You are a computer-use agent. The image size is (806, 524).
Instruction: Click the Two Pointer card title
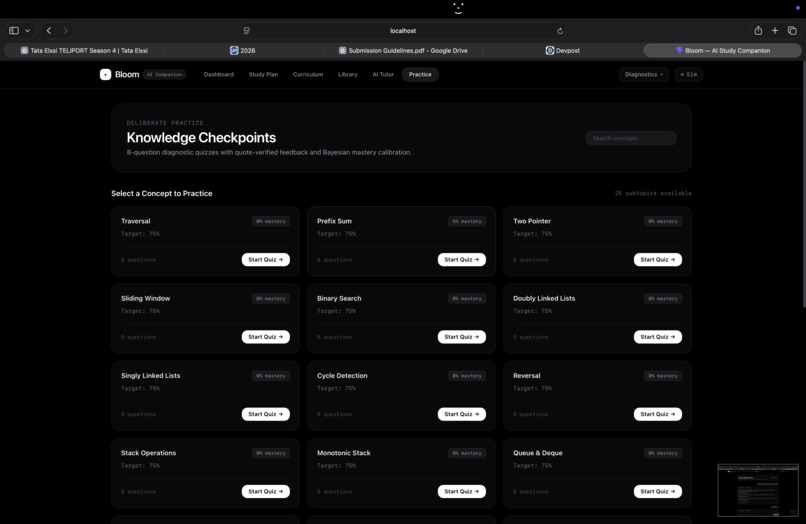pos(532,221)
